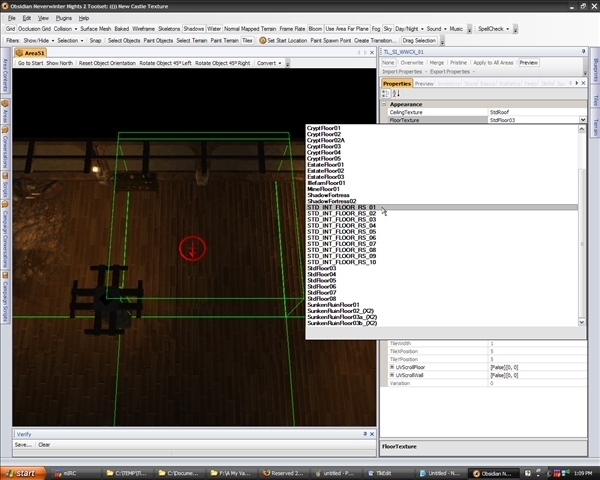Click the Start button on taskbar
Image resolution: width=600 pixels, height=480 pixels.
tap(21, 472)
